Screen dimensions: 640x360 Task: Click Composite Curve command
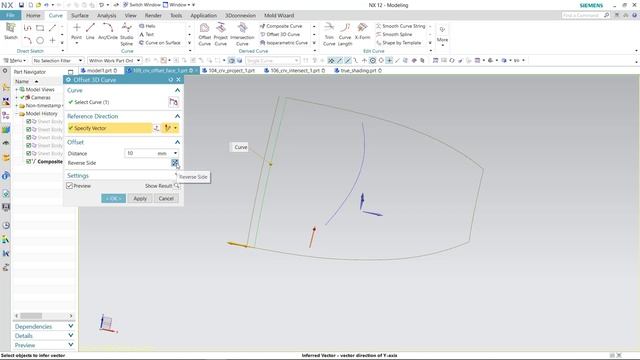click(x=281, y=26)
